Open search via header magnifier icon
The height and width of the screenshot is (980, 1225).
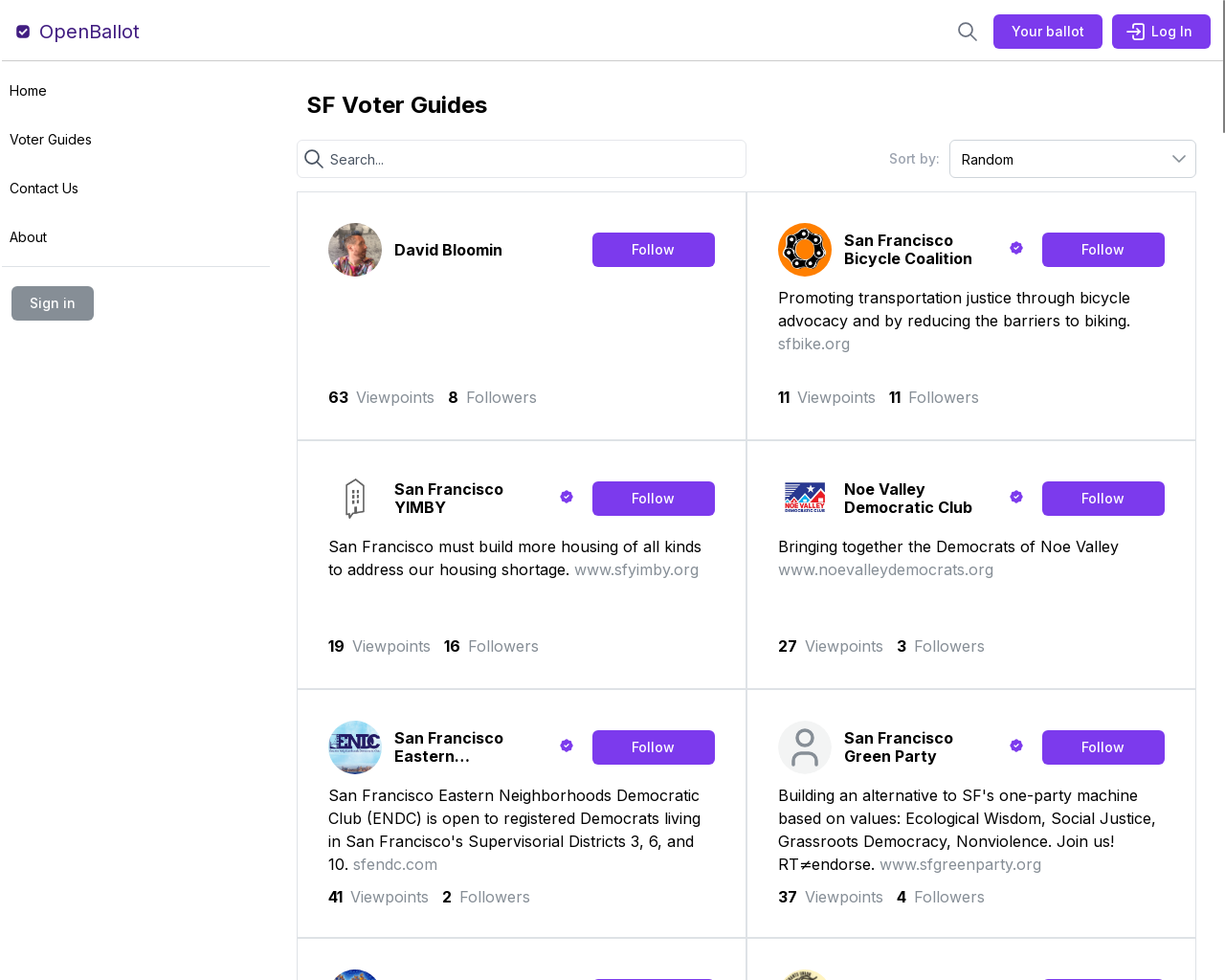968,32
